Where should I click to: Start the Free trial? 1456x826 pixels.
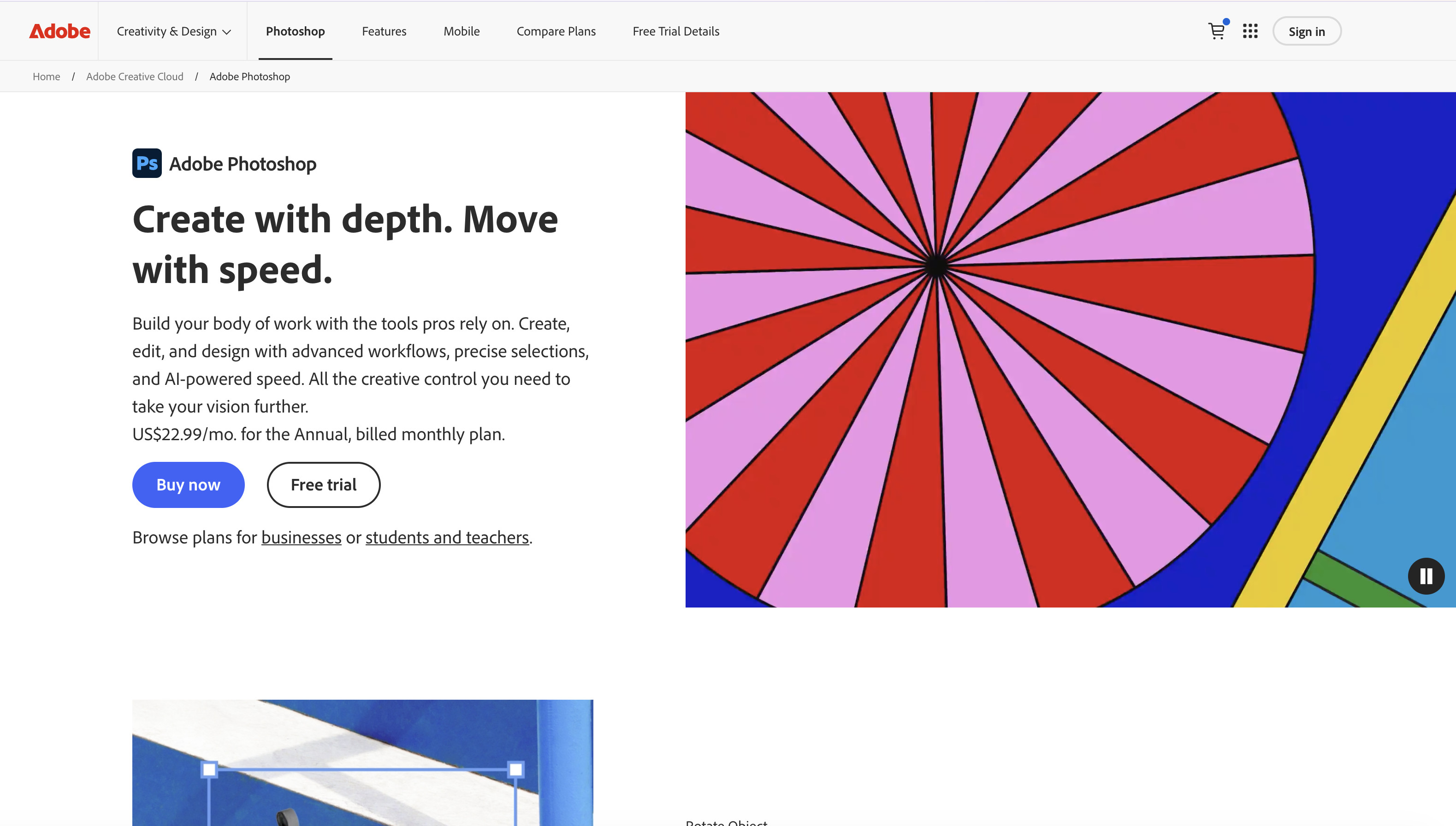[x=324, y=484]
